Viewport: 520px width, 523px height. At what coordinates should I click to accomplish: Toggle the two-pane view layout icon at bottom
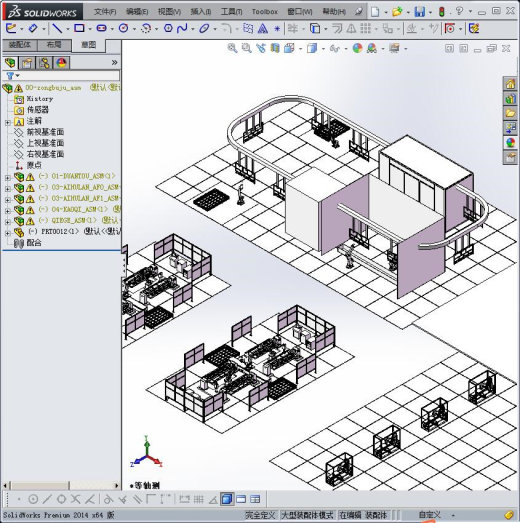click(241, 499)
